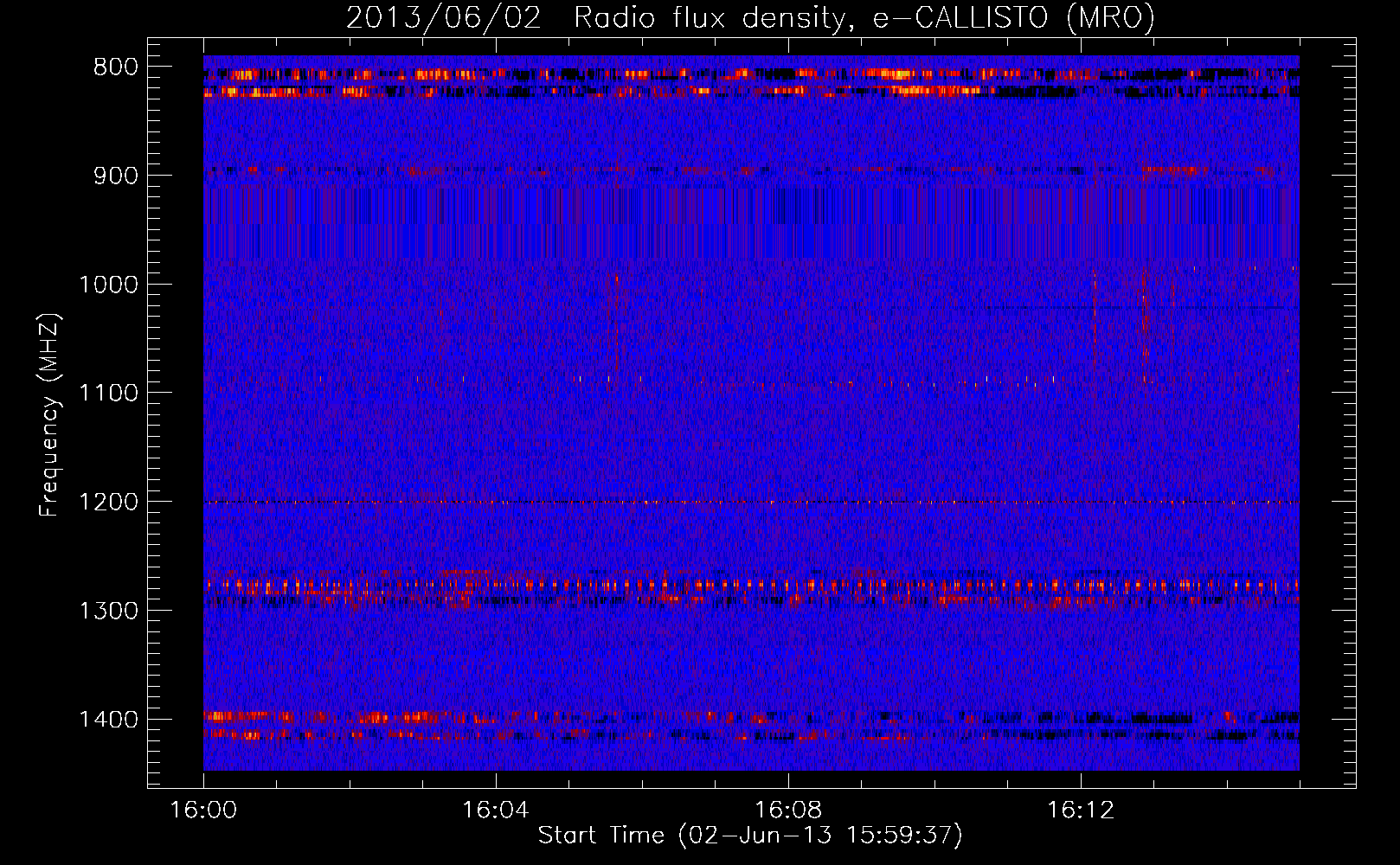Click the 1400 frequency tick label
The width and height of the screenshot is (1400, 865).
[108, 720]
